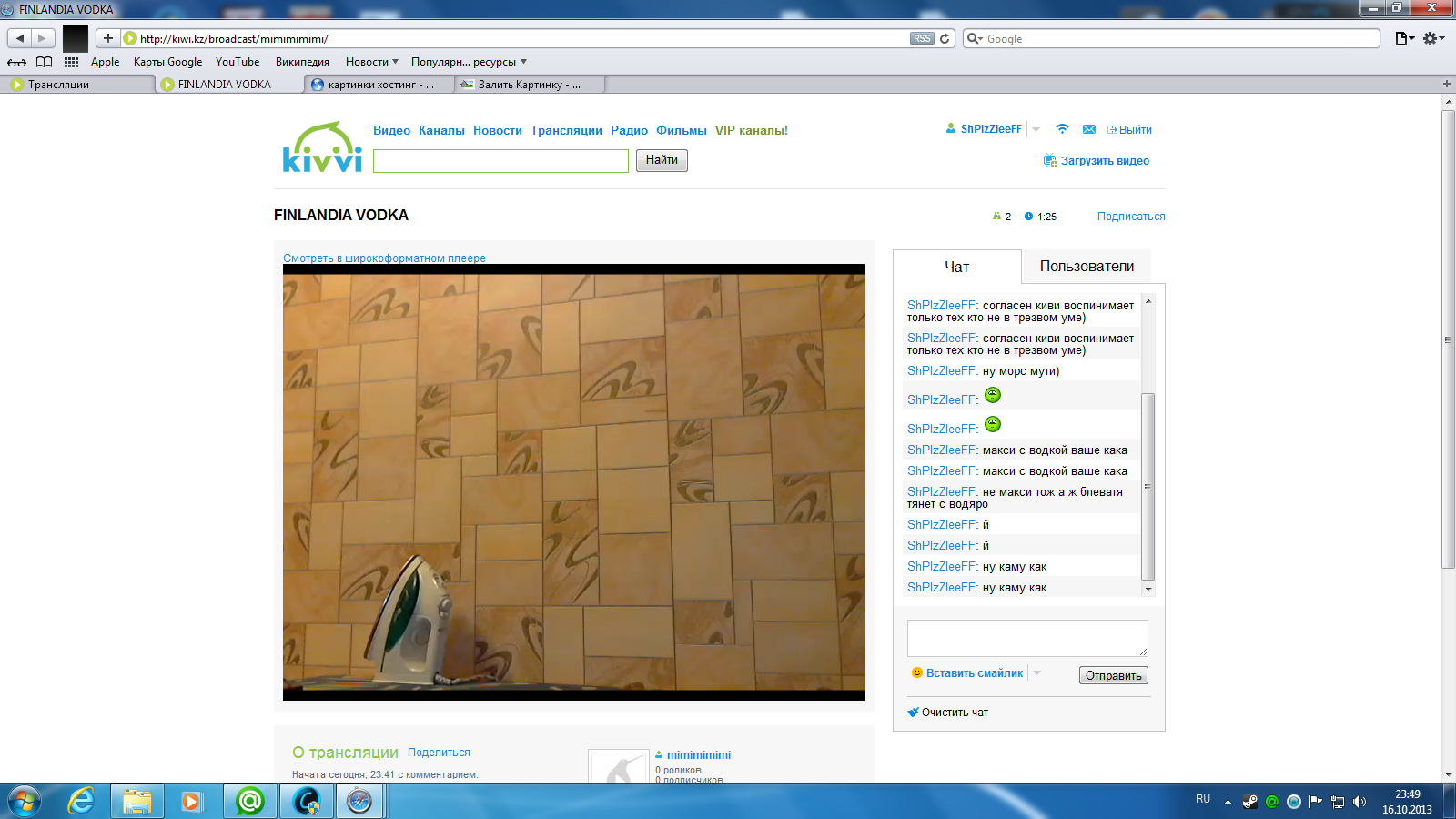Viewport: 1456px width, 819px height.
Task: Open Радио in site navigation
Action: [x=629, y=130]
